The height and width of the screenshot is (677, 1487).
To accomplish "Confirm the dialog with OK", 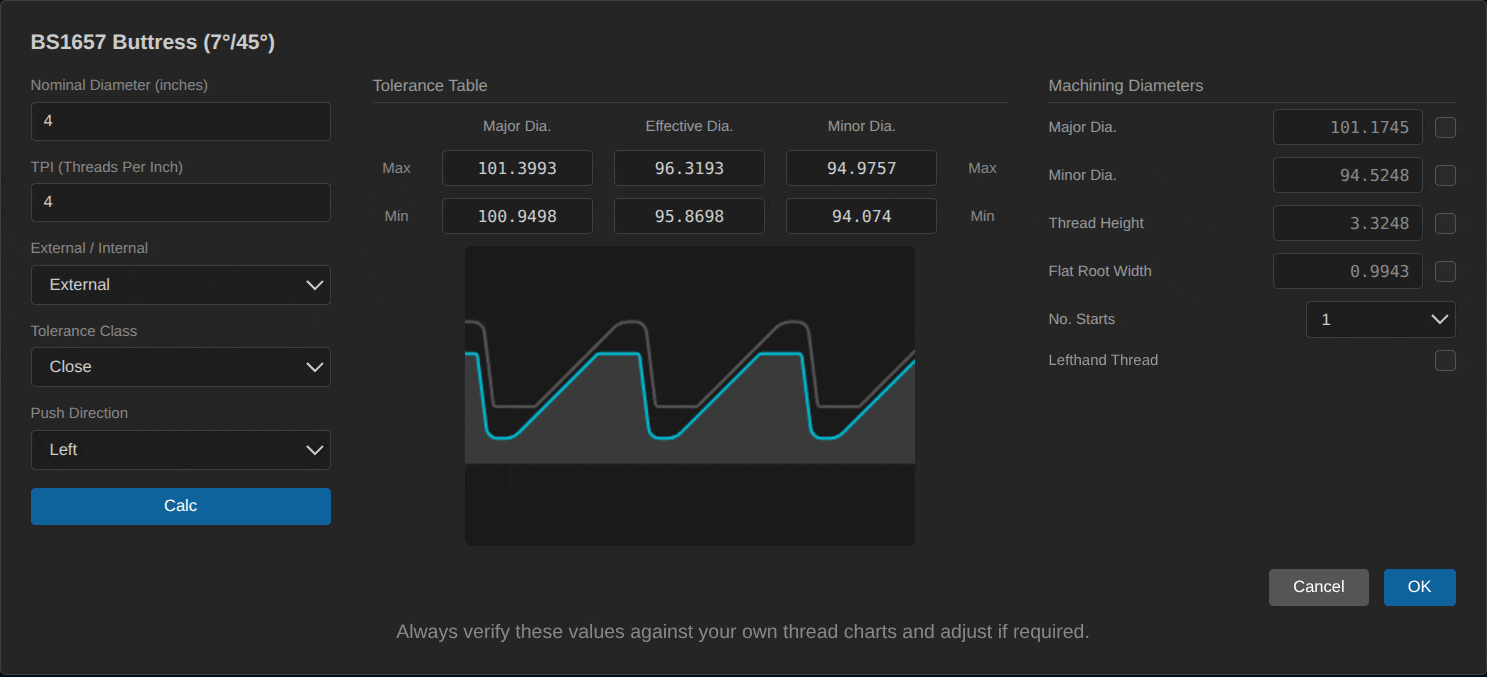I will 1419,587.
